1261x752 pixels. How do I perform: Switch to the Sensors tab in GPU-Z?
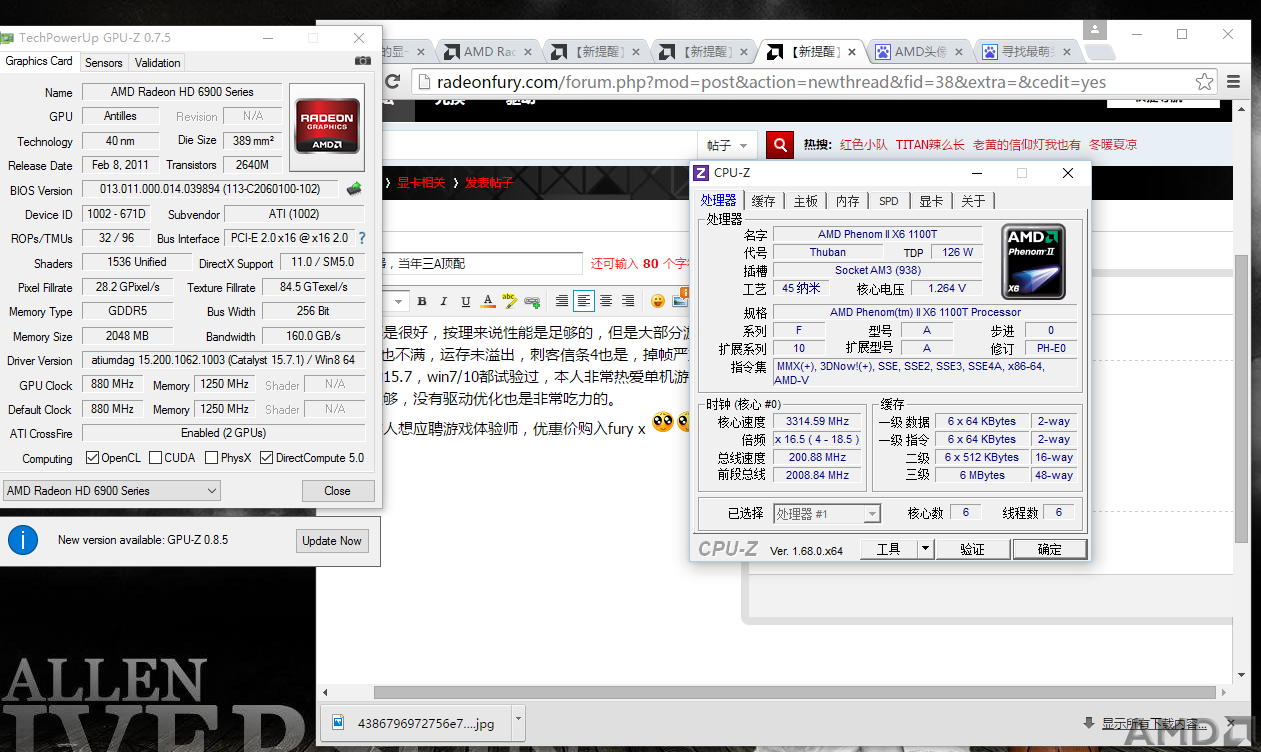click(x=103, y=62)
